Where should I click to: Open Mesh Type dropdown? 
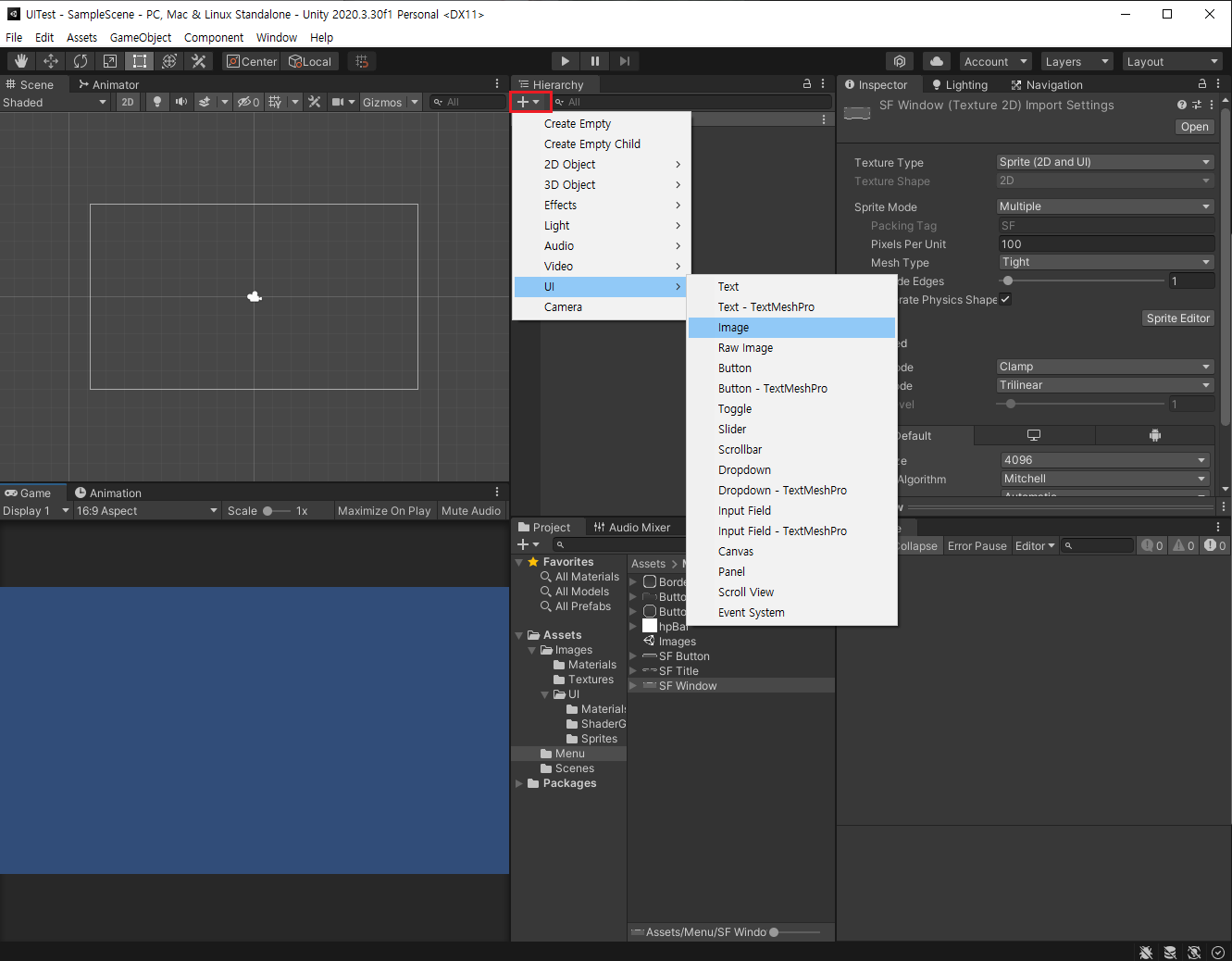[1105, 262]
